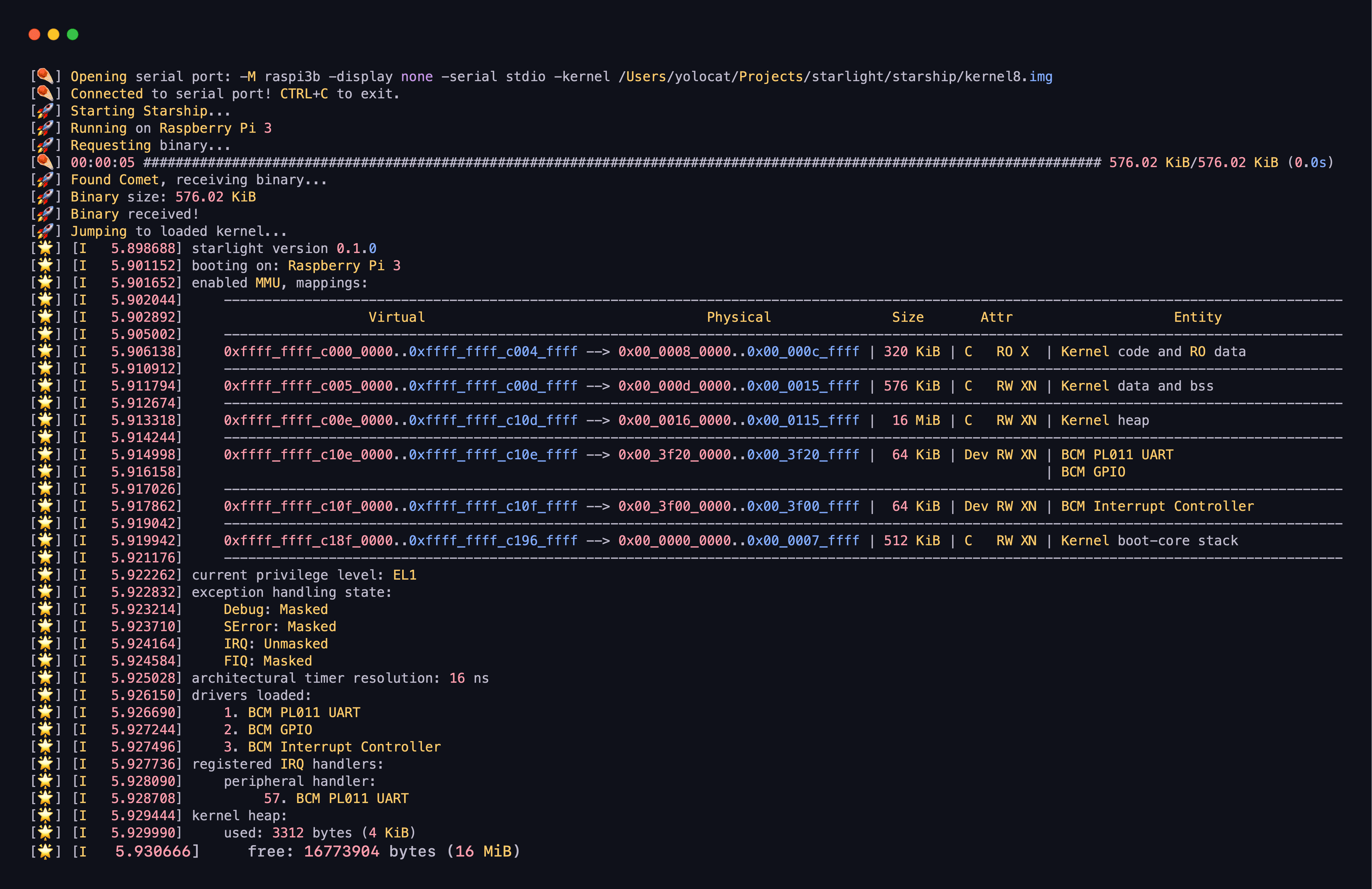Click comet emoji on Opening serial port line
The image size is (1372, 889).
pyautogui.click(x=45, y=77)
